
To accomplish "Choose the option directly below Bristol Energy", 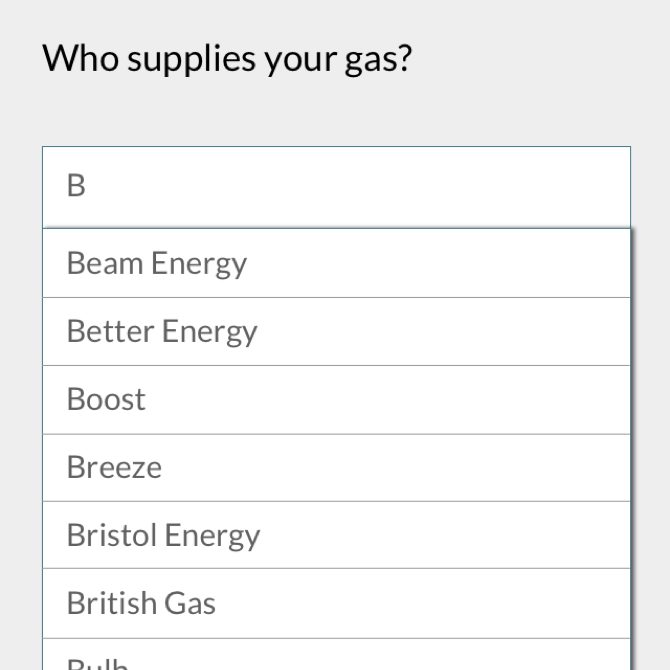I will coord(336,603).
